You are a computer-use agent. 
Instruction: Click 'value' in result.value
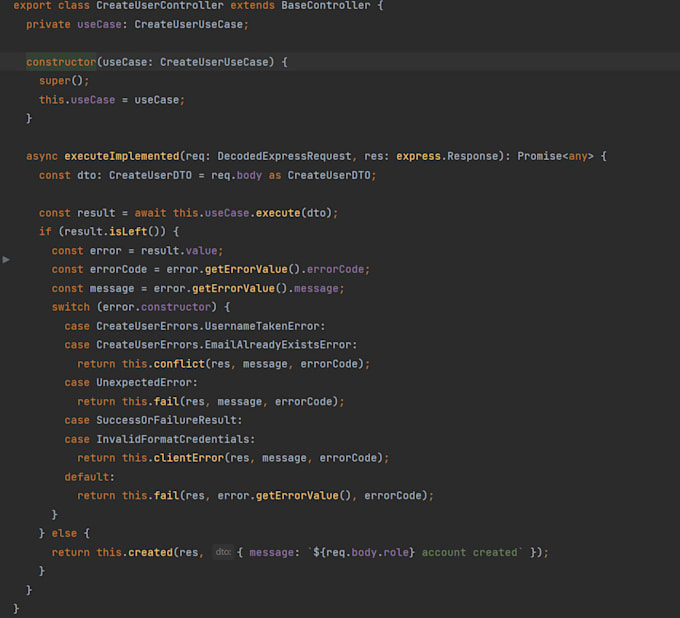point(201,251)
